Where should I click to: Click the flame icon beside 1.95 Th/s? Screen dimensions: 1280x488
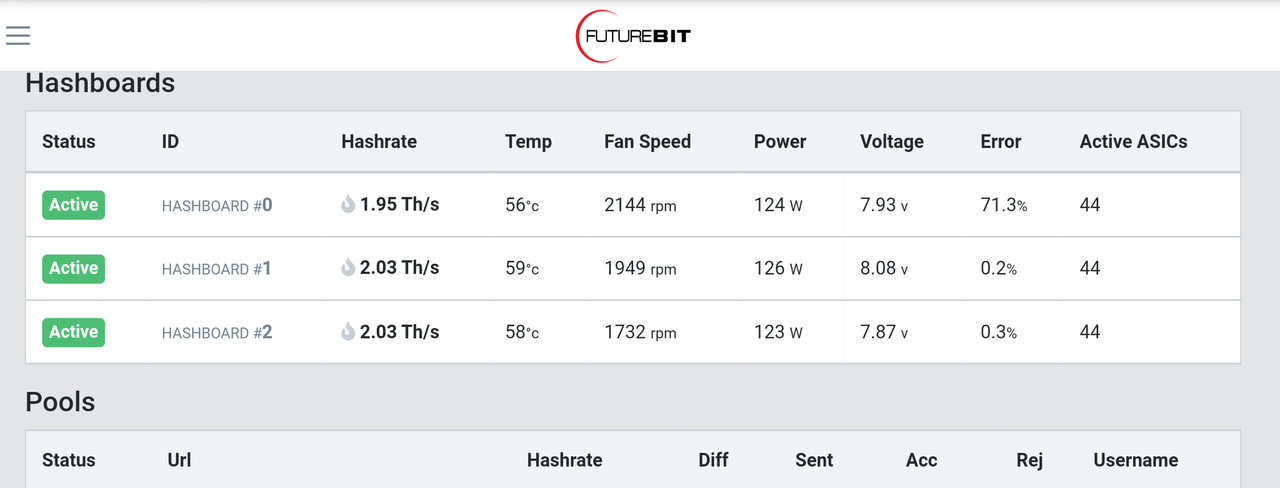(x=348, y=205)
